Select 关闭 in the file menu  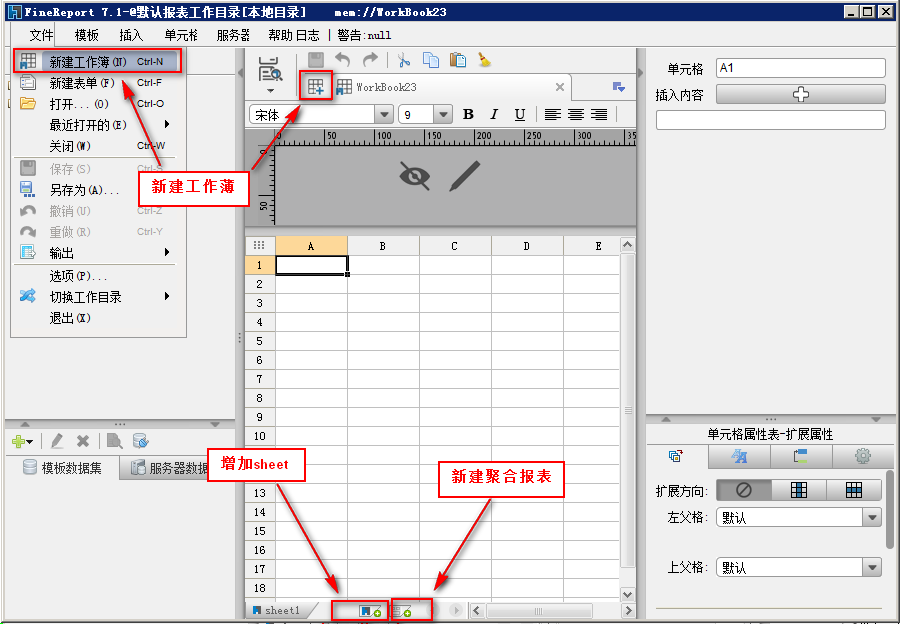coord(94,146)
